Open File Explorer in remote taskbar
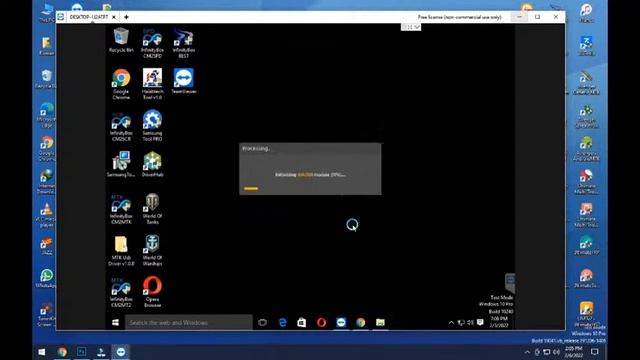640x360 pixels. 380,322
